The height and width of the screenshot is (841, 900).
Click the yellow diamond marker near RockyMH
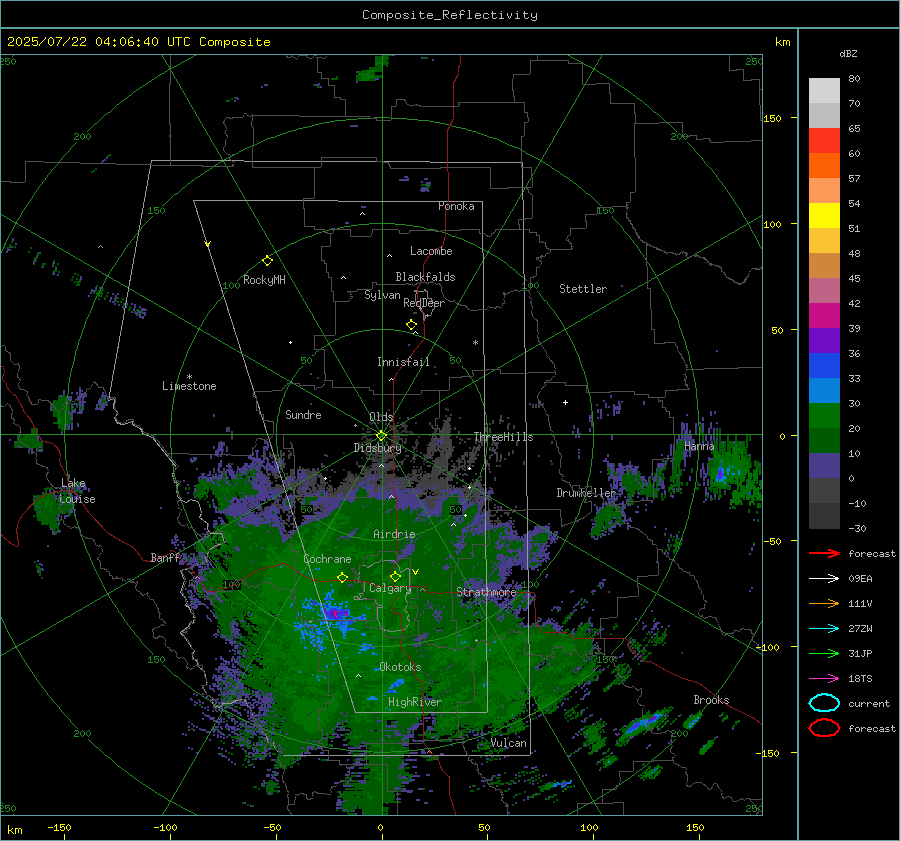point(267,261)
